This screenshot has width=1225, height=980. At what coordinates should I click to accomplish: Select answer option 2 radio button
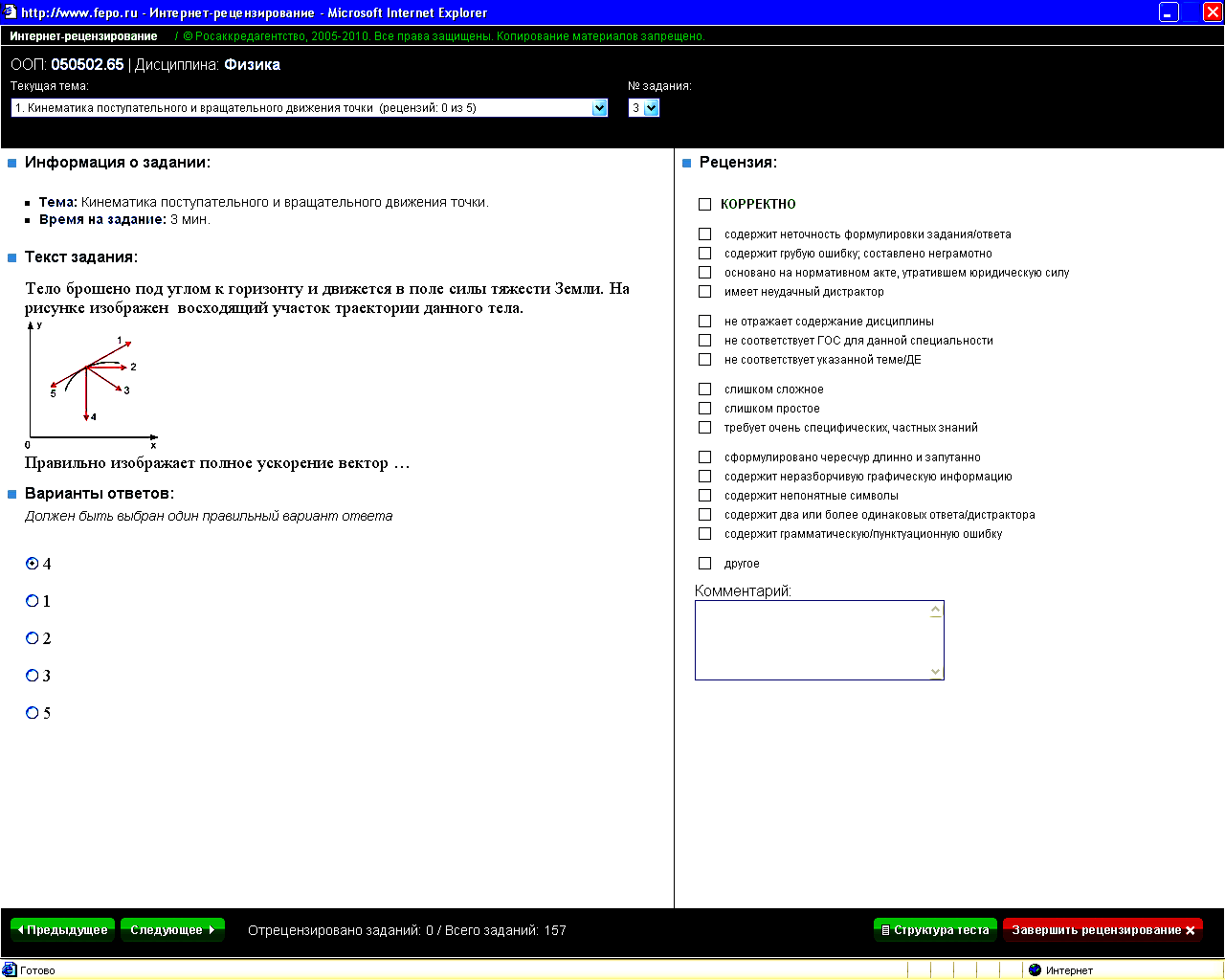pos(33,638)
